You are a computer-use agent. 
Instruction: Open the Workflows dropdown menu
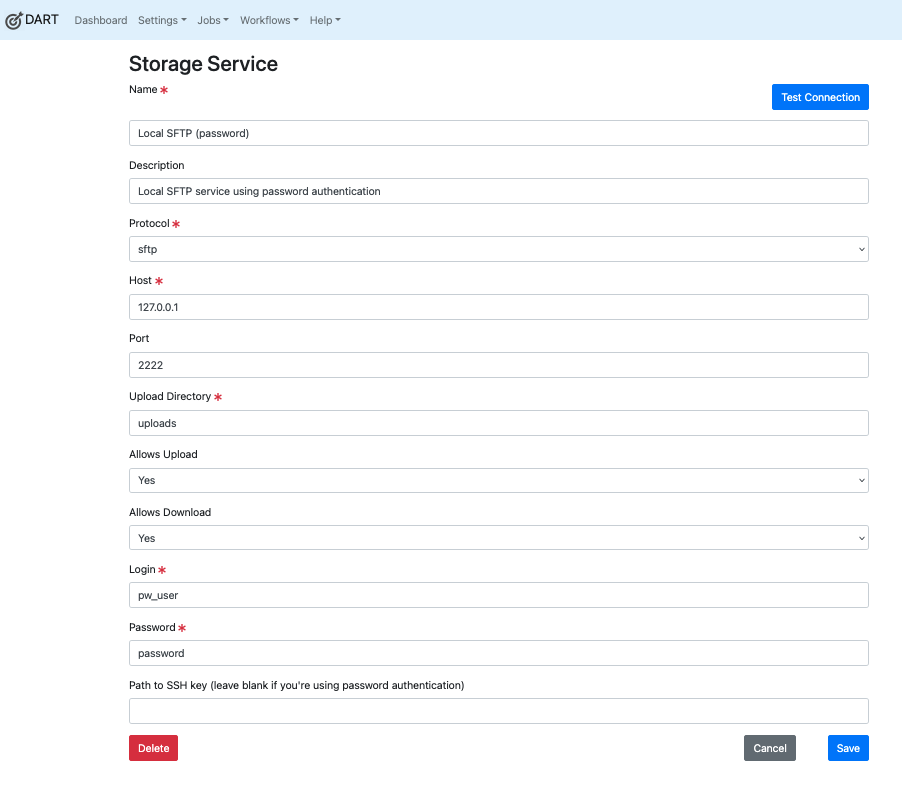[268, 20]
